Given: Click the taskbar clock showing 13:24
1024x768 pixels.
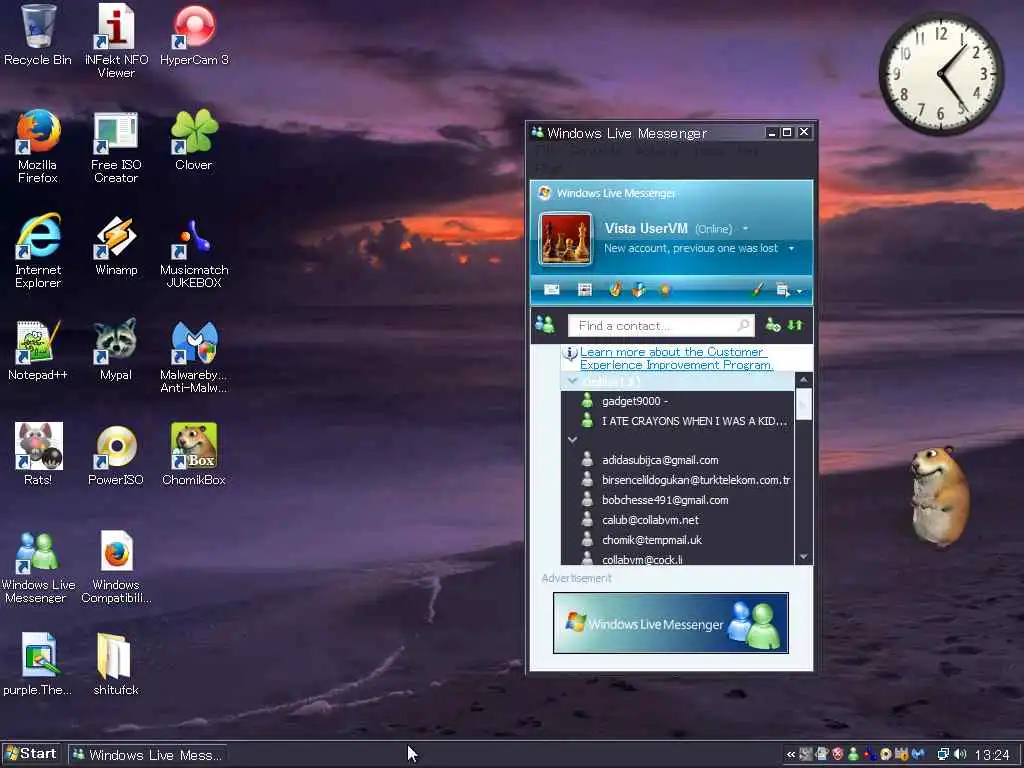Looking at the screenshot, I should pyautogui.click(x=992, y=755).
